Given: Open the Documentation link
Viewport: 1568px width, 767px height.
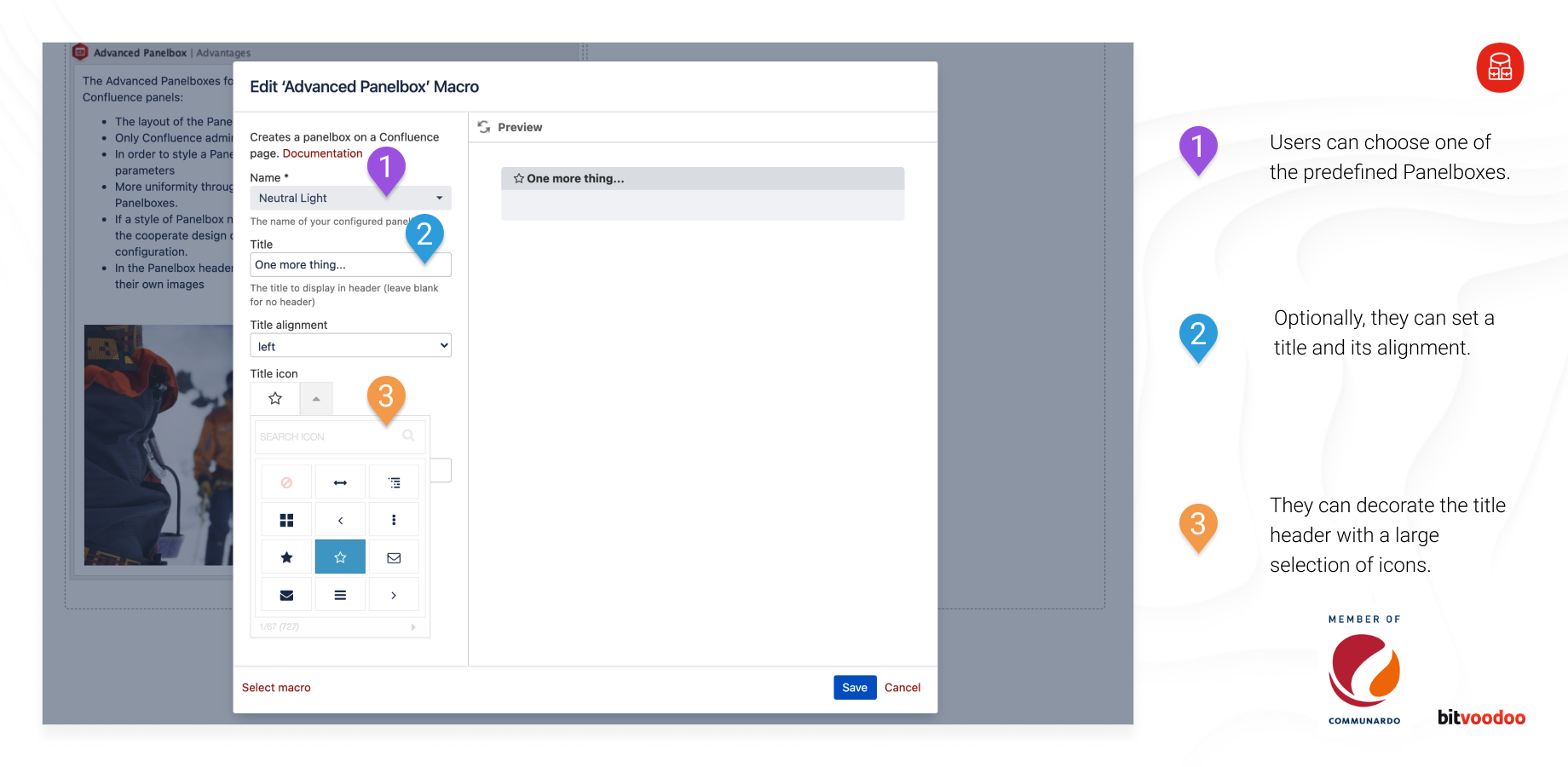Looking at the screenshot, I should pos(323,153).
